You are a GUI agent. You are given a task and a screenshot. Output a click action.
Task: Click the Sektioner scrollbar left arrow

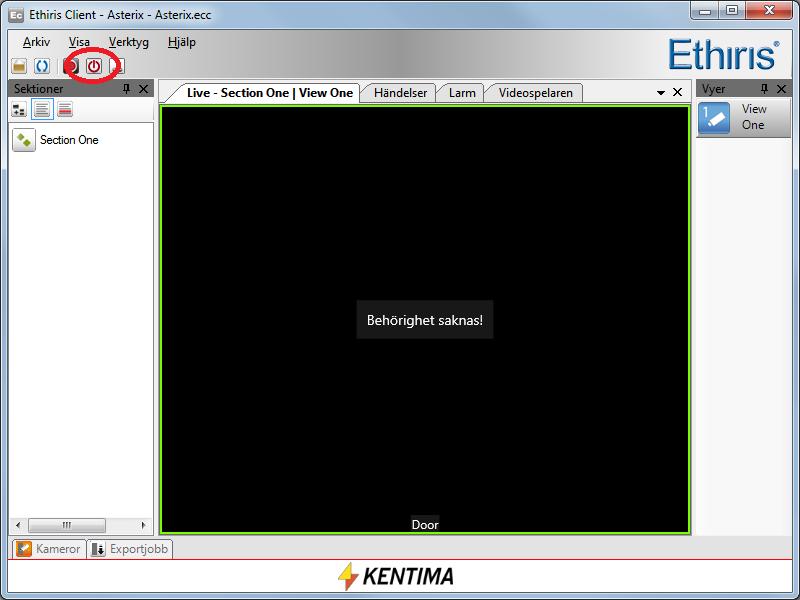(x=18, y=525)
